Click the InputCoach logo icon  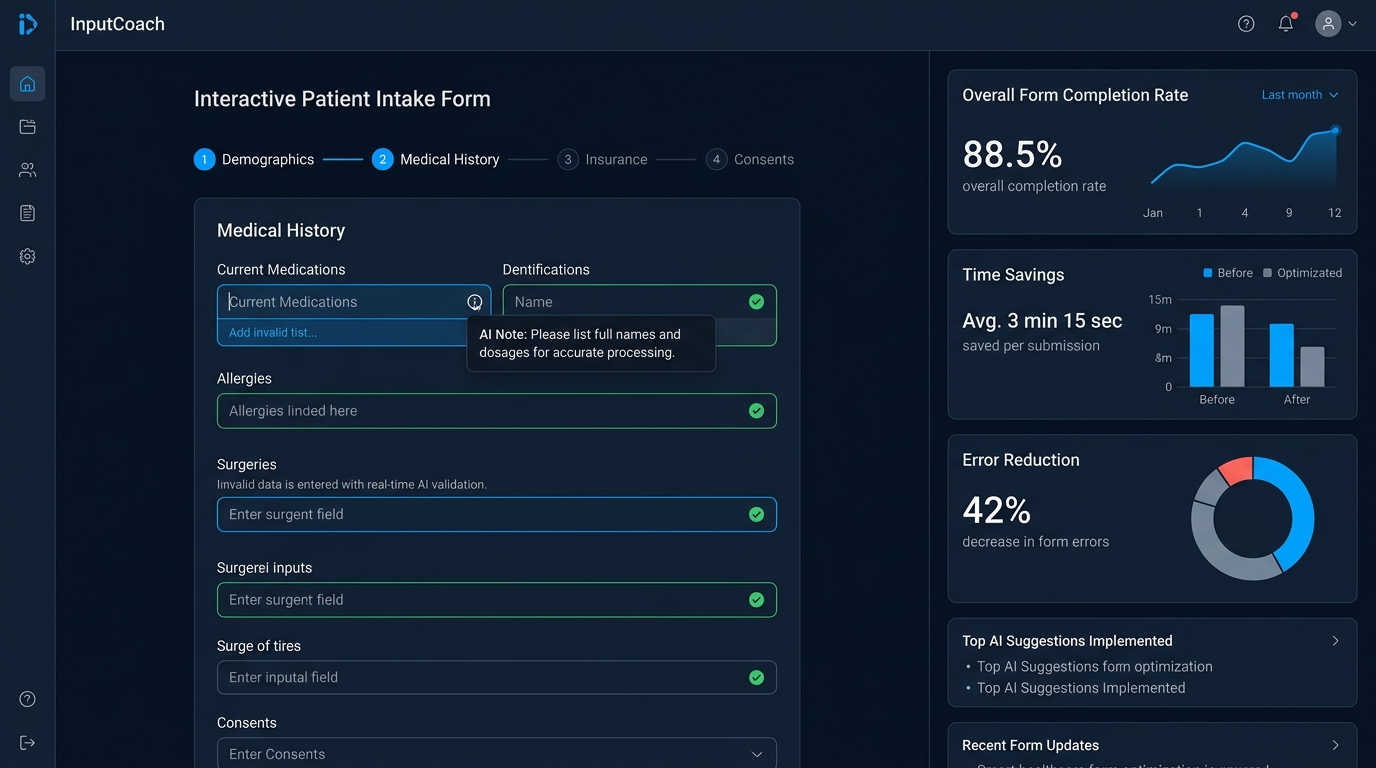[27, 25]
